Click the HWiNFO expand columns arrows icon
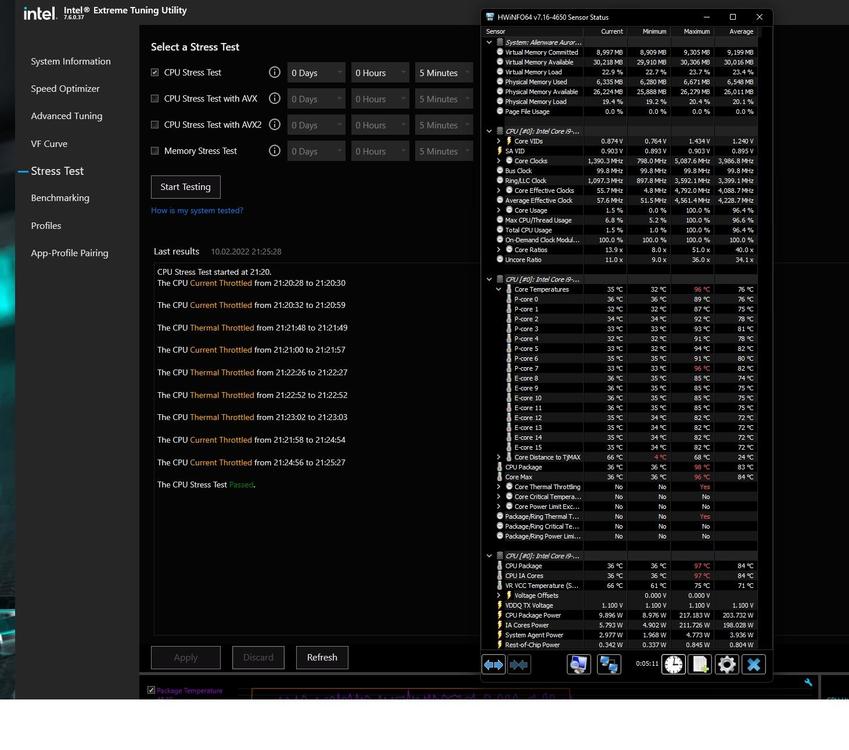 click(x=493, y=664)
